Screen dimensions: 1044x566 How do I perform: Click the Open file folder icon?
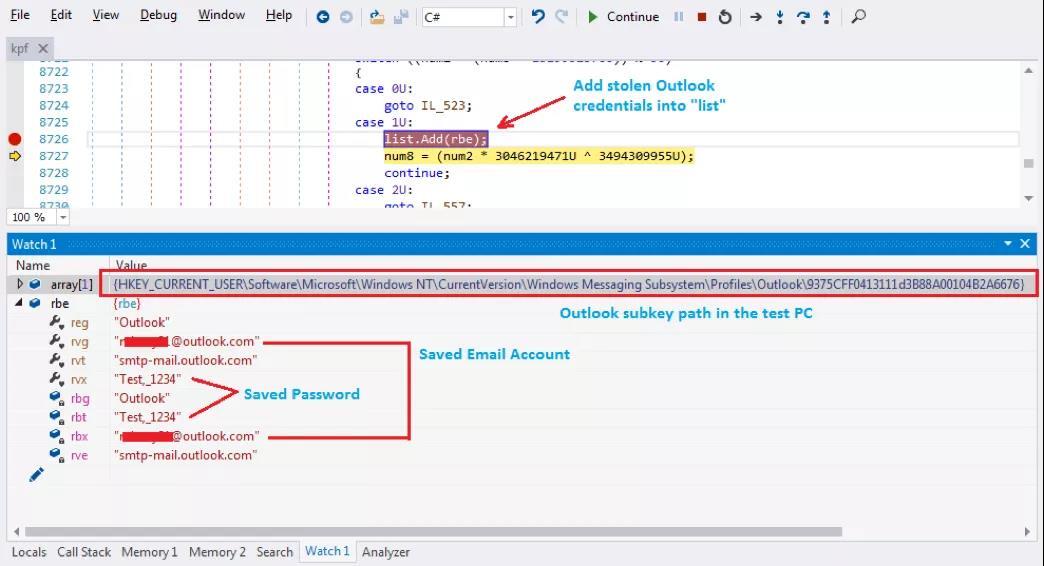376,17
